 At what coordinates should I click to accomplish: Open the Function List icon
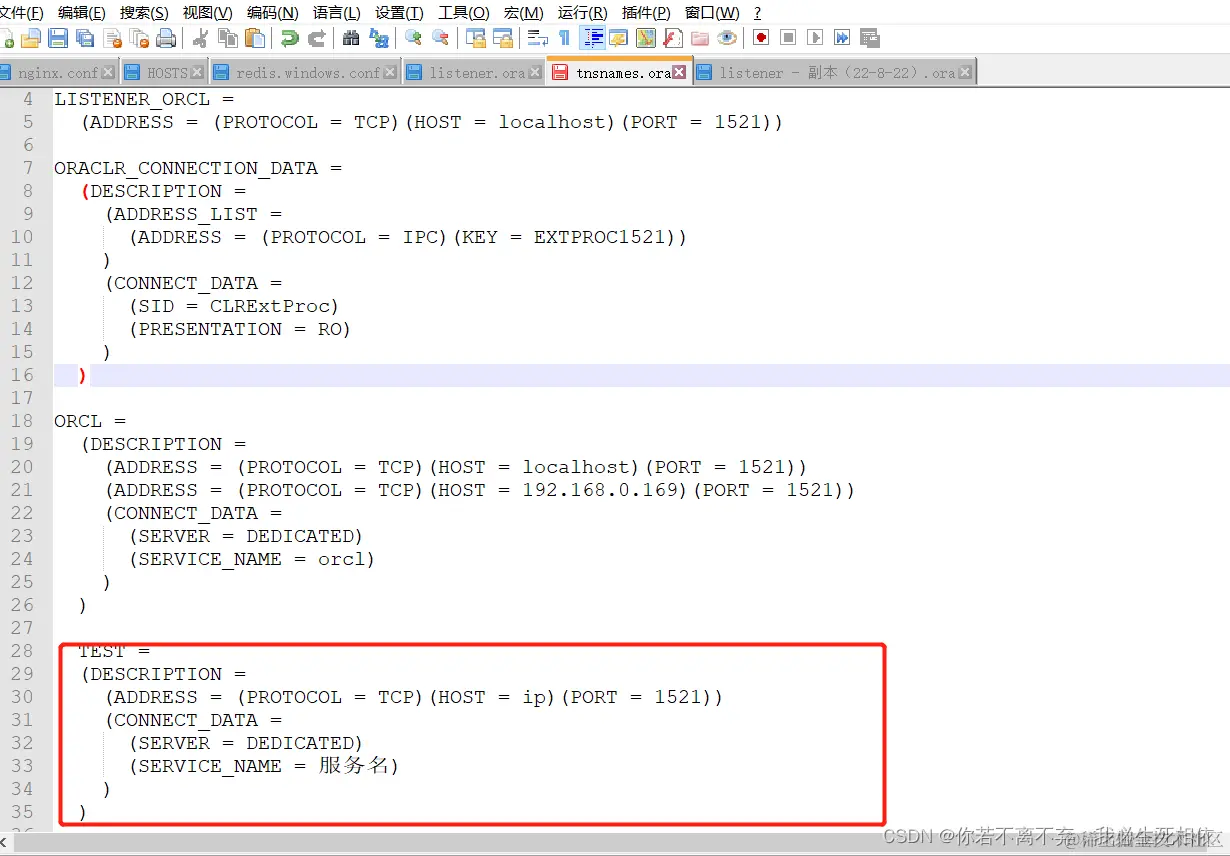click(x=673, y=38)
